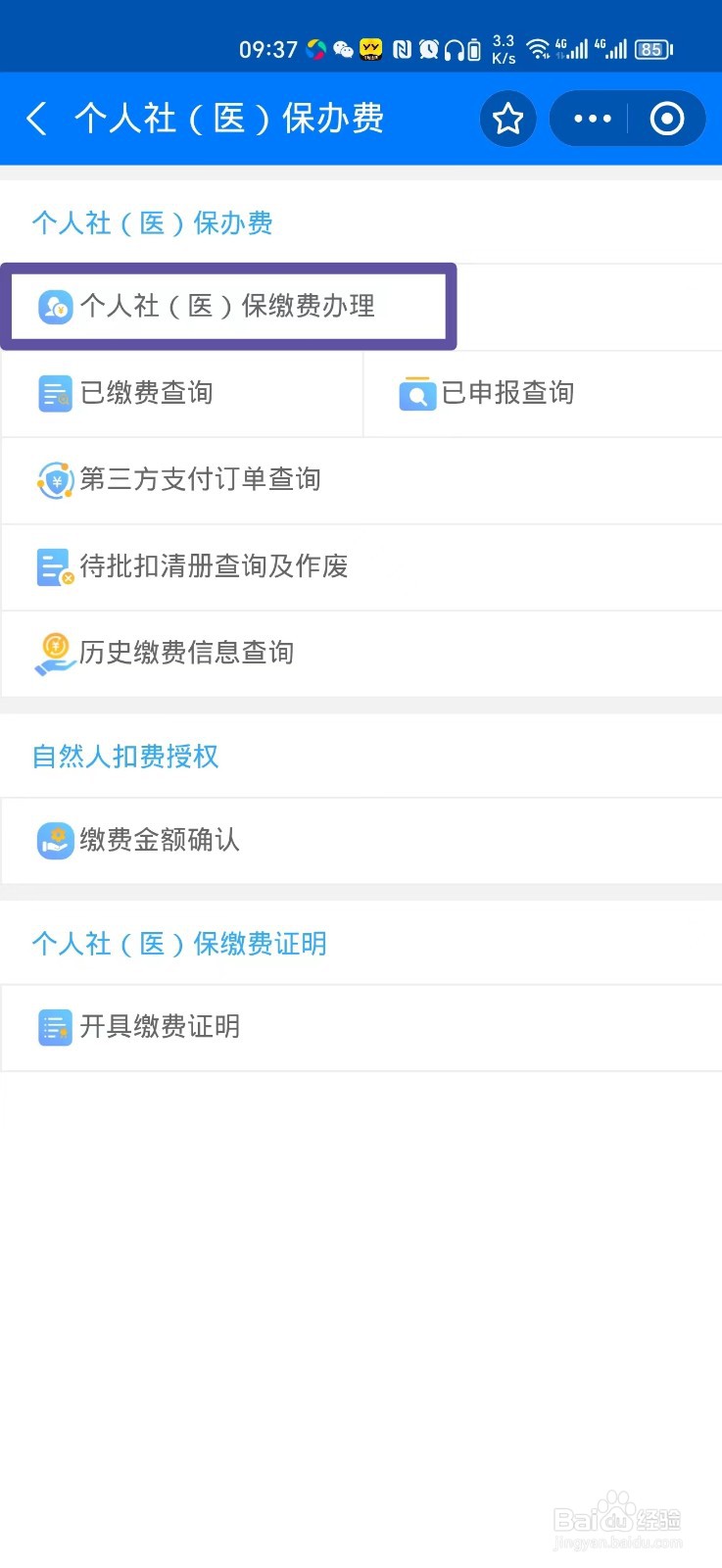Tap the star favorite icon
The image size is (722, 1568).
tap(507, 119)
